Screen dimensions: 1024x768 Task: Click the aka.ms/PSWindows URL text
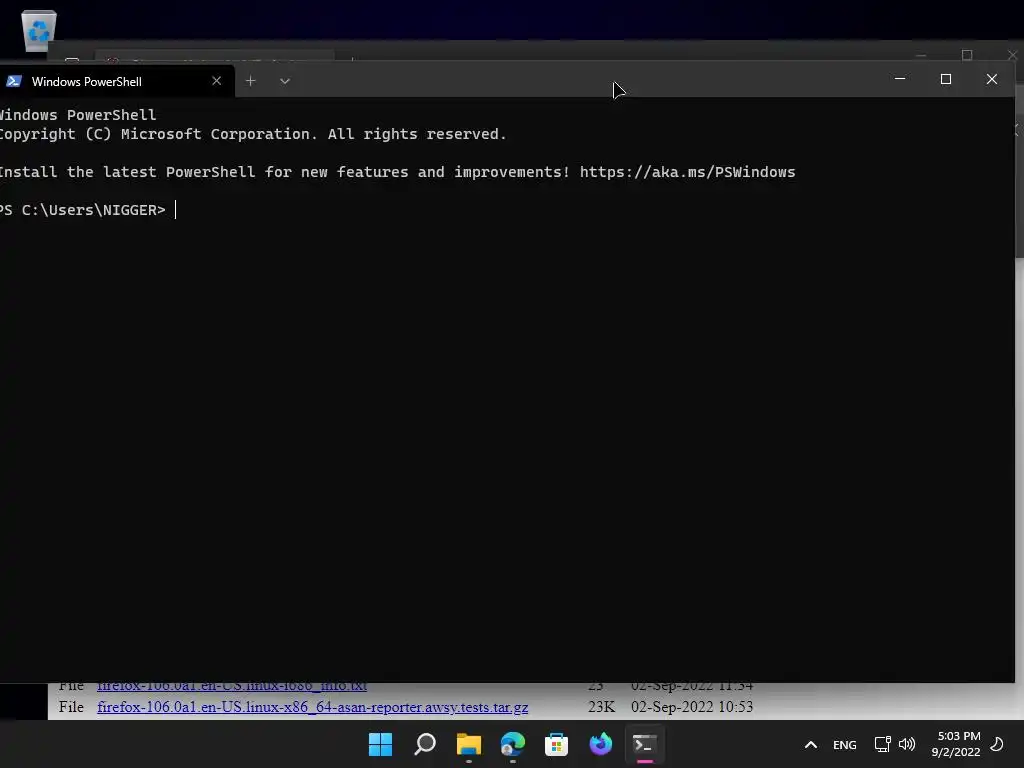point(688,172)
